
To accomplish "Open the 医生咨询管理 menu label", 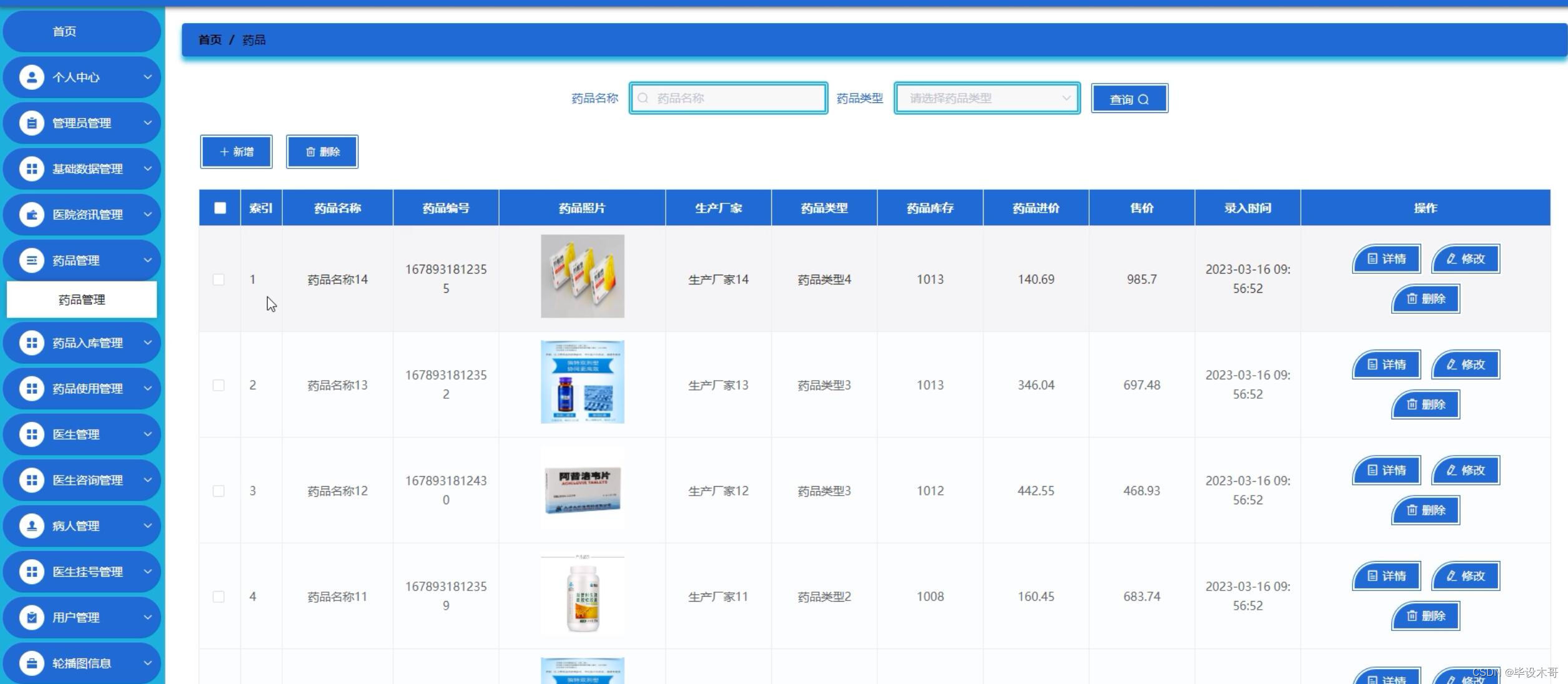I will (x=87, y=480).
